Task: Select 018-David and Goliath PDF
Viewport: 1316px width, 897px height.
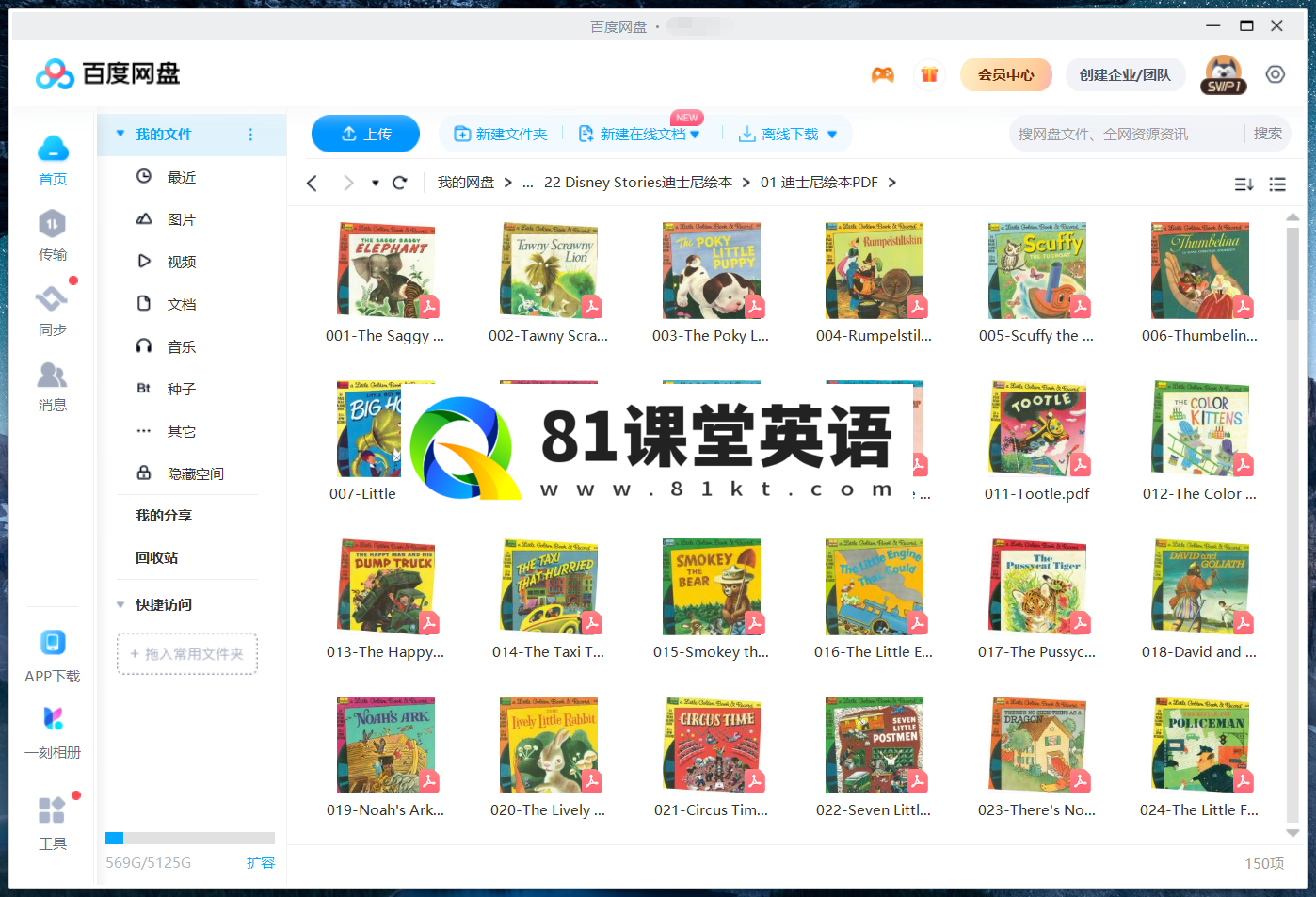Action: click(x=1200, y=587)
